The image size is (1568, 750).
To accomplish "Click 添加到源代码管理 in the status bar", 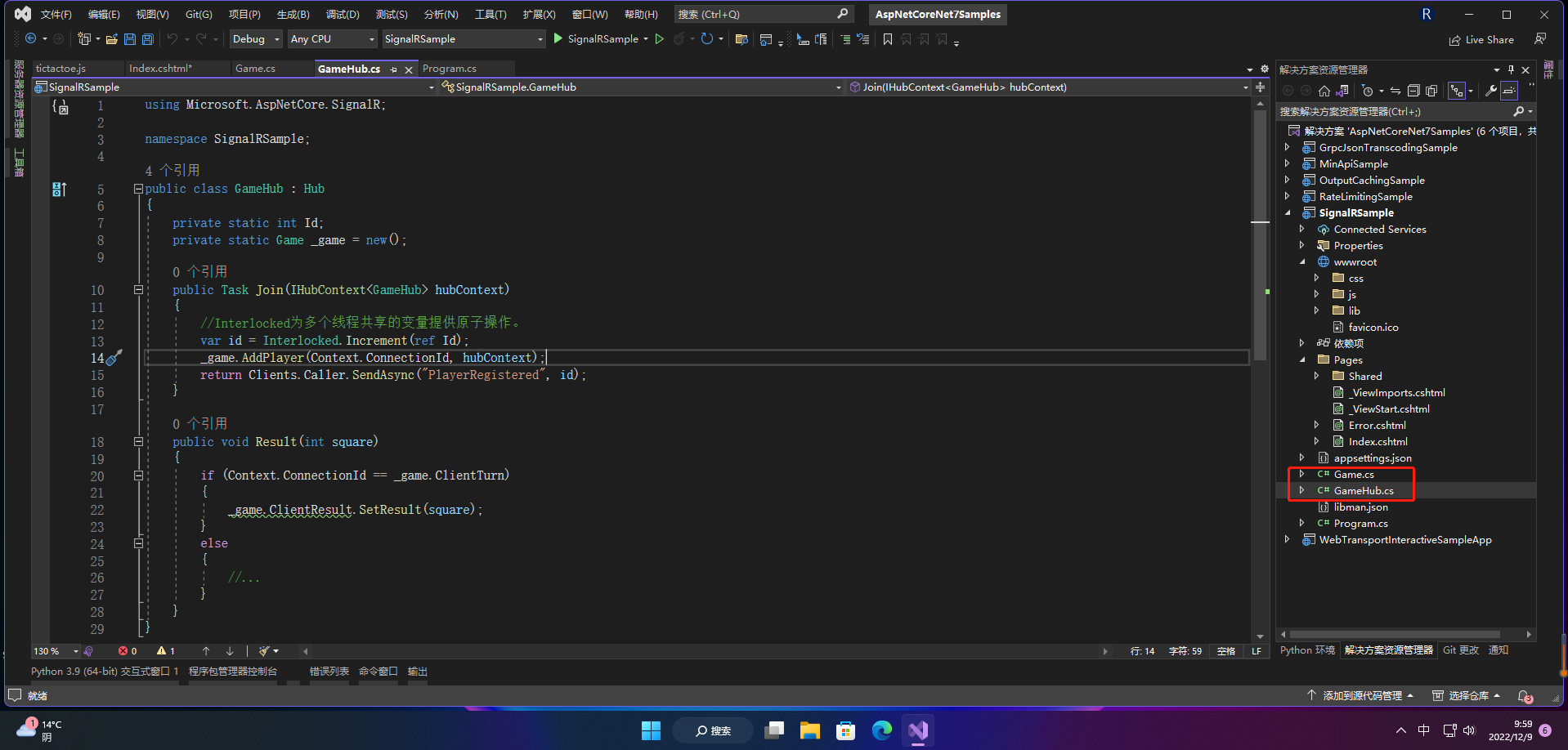I will click(1360, 696).
